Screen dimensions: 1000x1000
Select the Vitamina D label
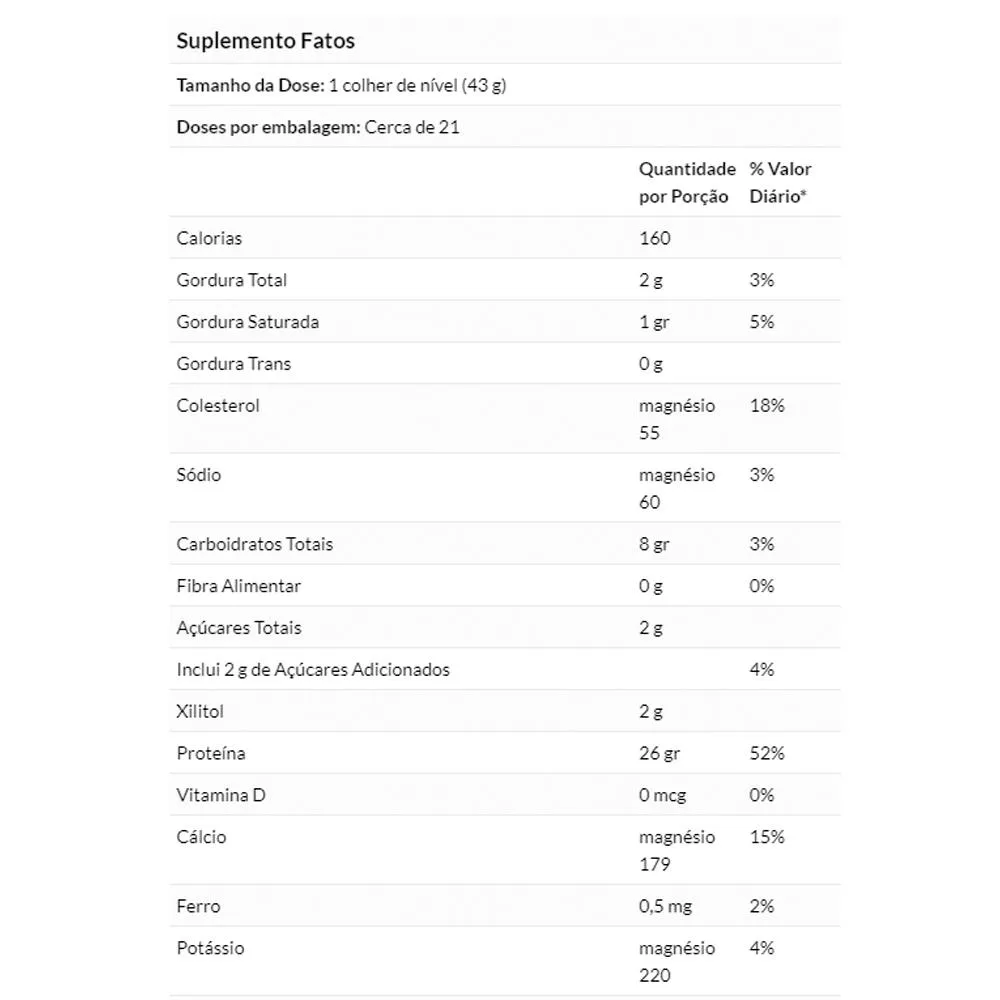221,795
